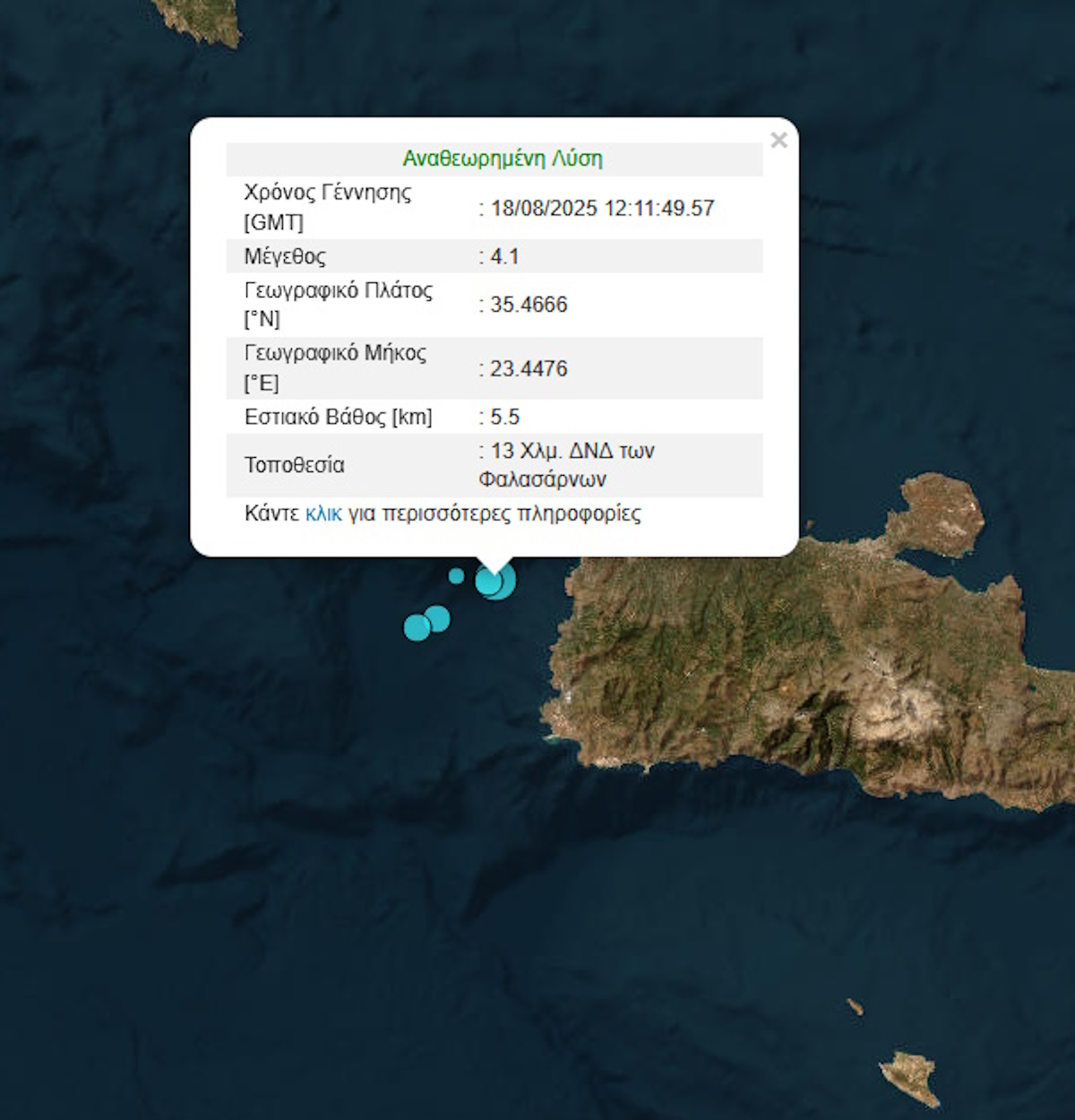
Task: Click the 'Γεωγραφικό Μήκος [°E]' label
Action: (335, 367)
